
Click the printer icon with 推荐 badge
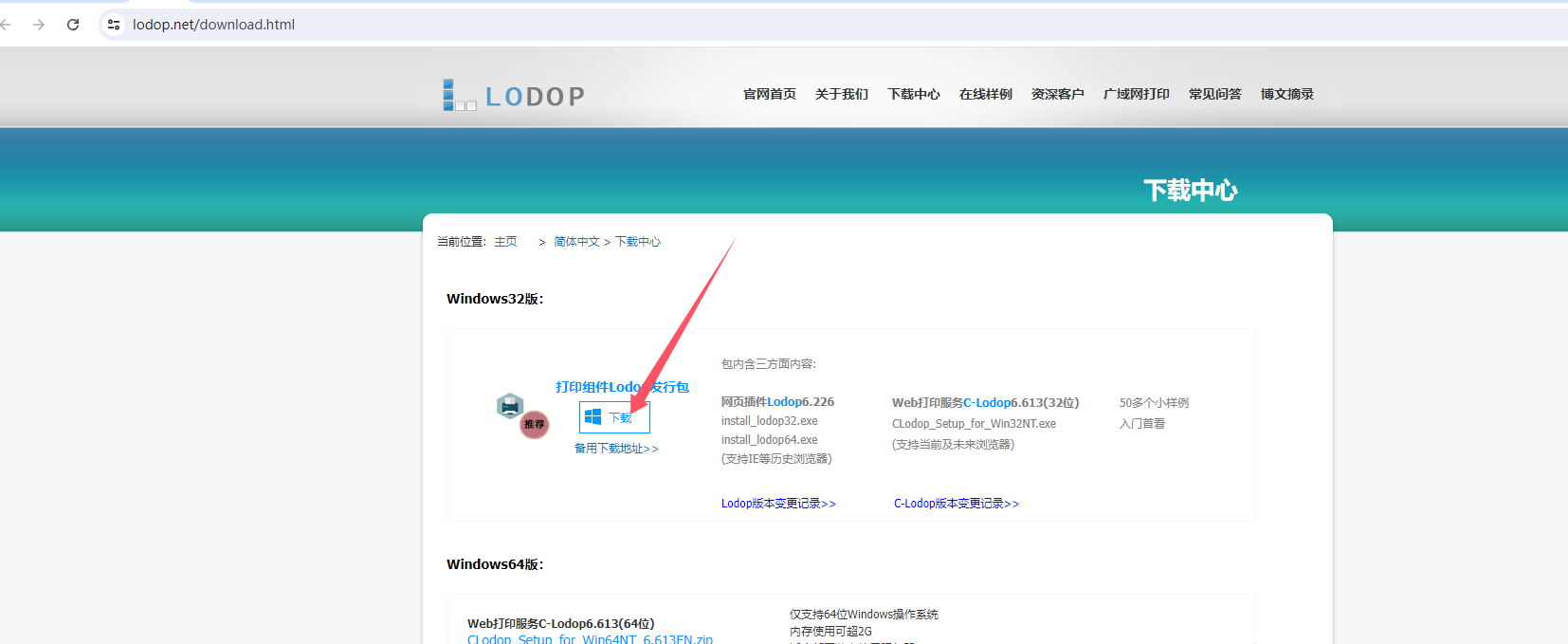(521, 414)
